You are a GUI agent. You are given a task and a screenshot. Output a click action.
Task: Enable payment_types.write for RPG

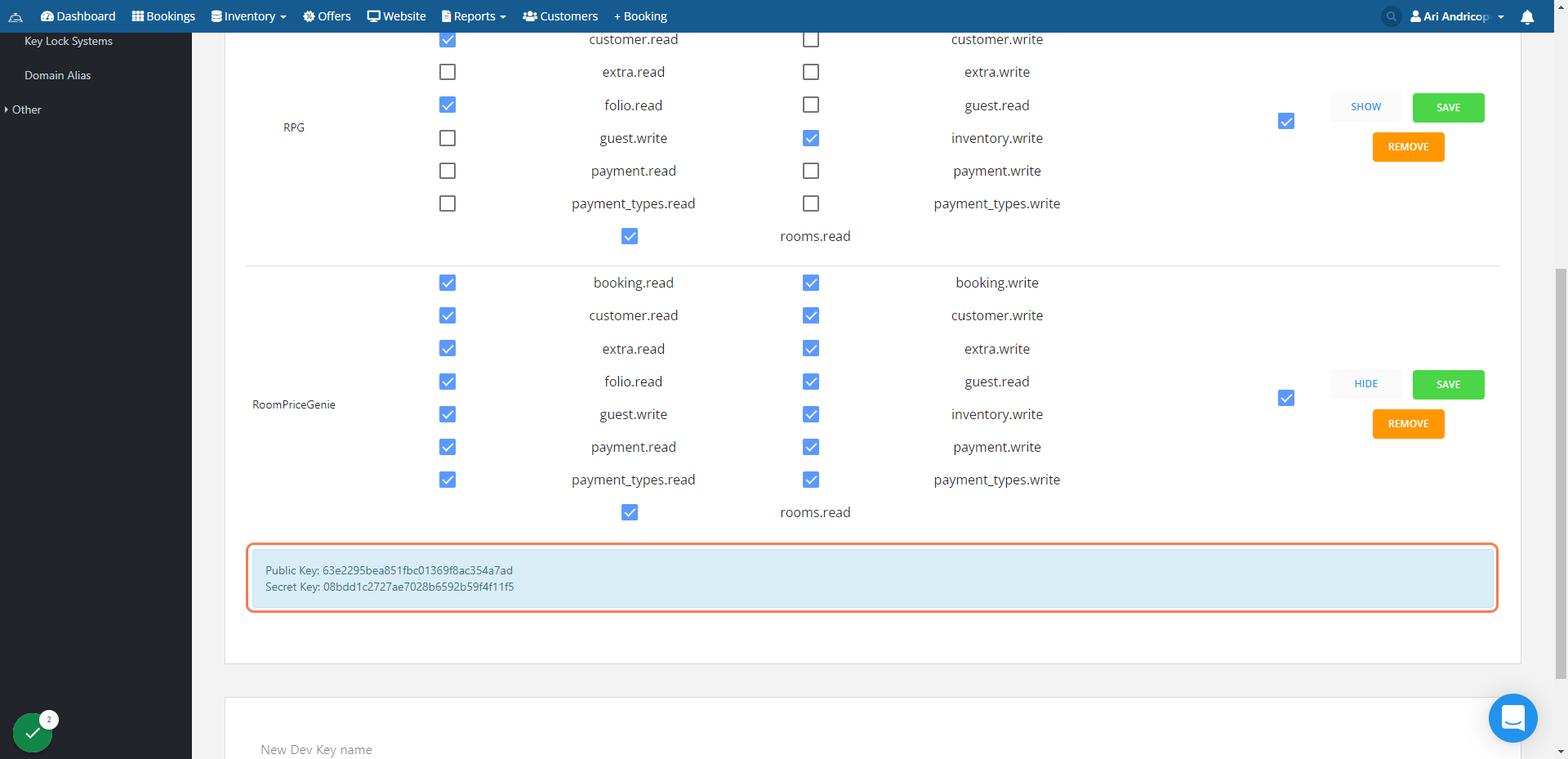tap(811, 203)
